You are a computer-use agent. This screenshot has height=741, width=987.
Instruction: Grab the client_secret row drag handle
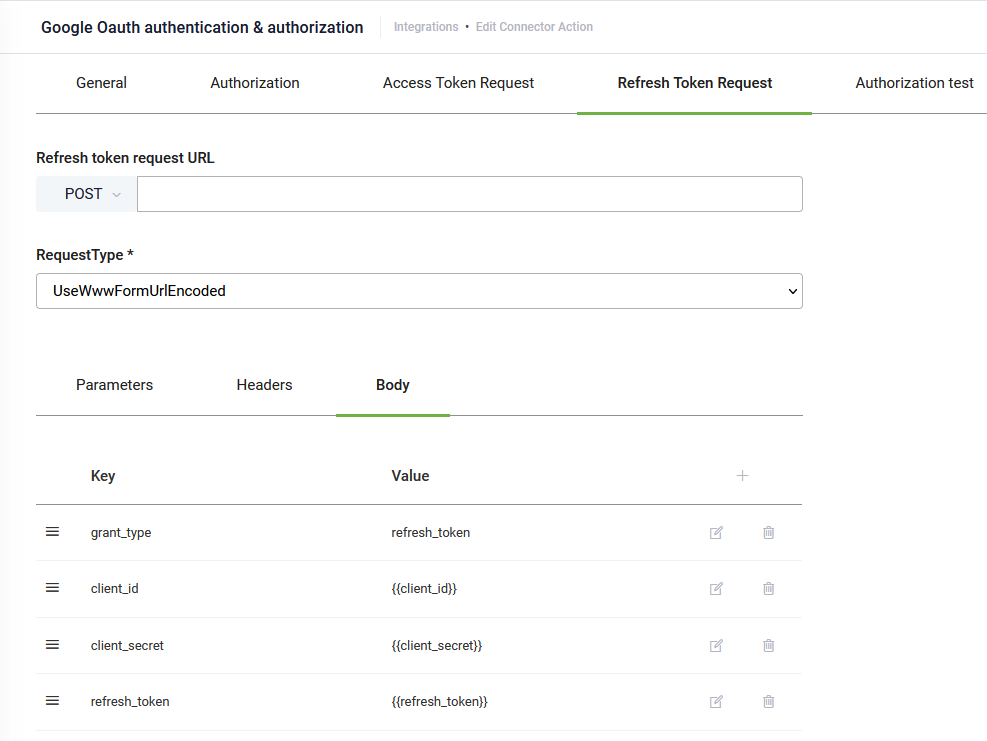point(52,645)
